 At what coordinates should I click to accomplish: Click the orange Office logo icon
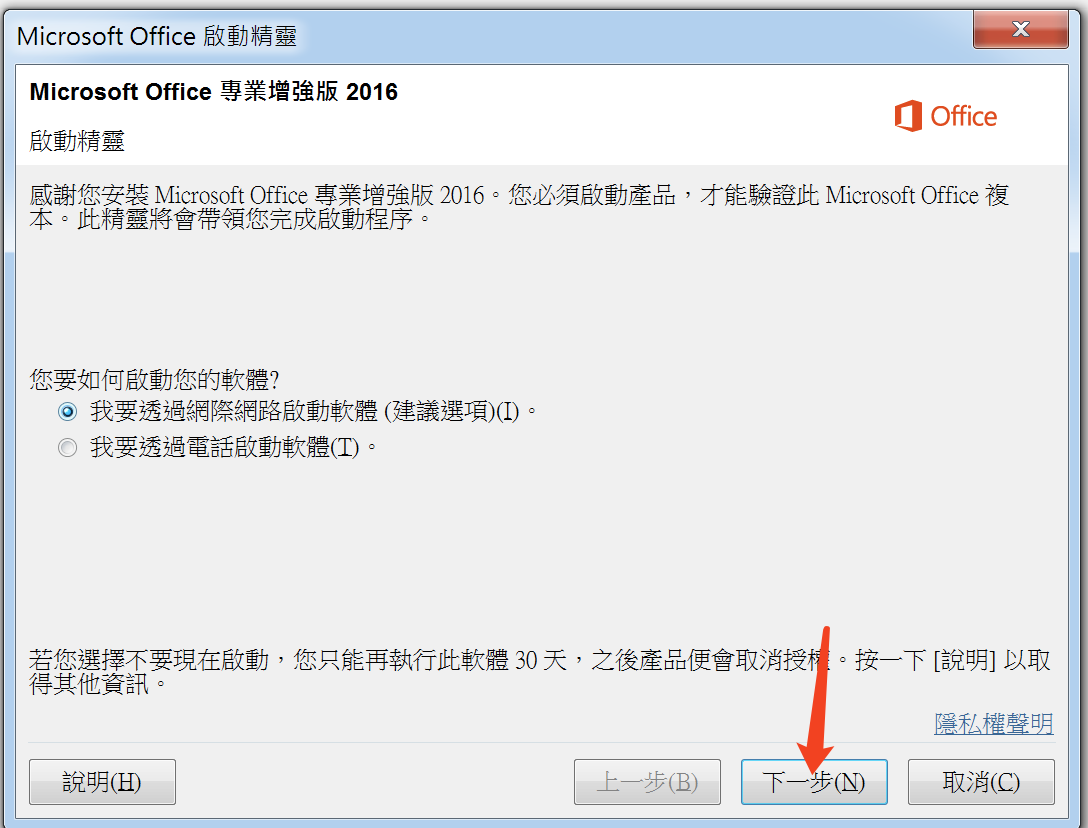[x=908, y=116]
